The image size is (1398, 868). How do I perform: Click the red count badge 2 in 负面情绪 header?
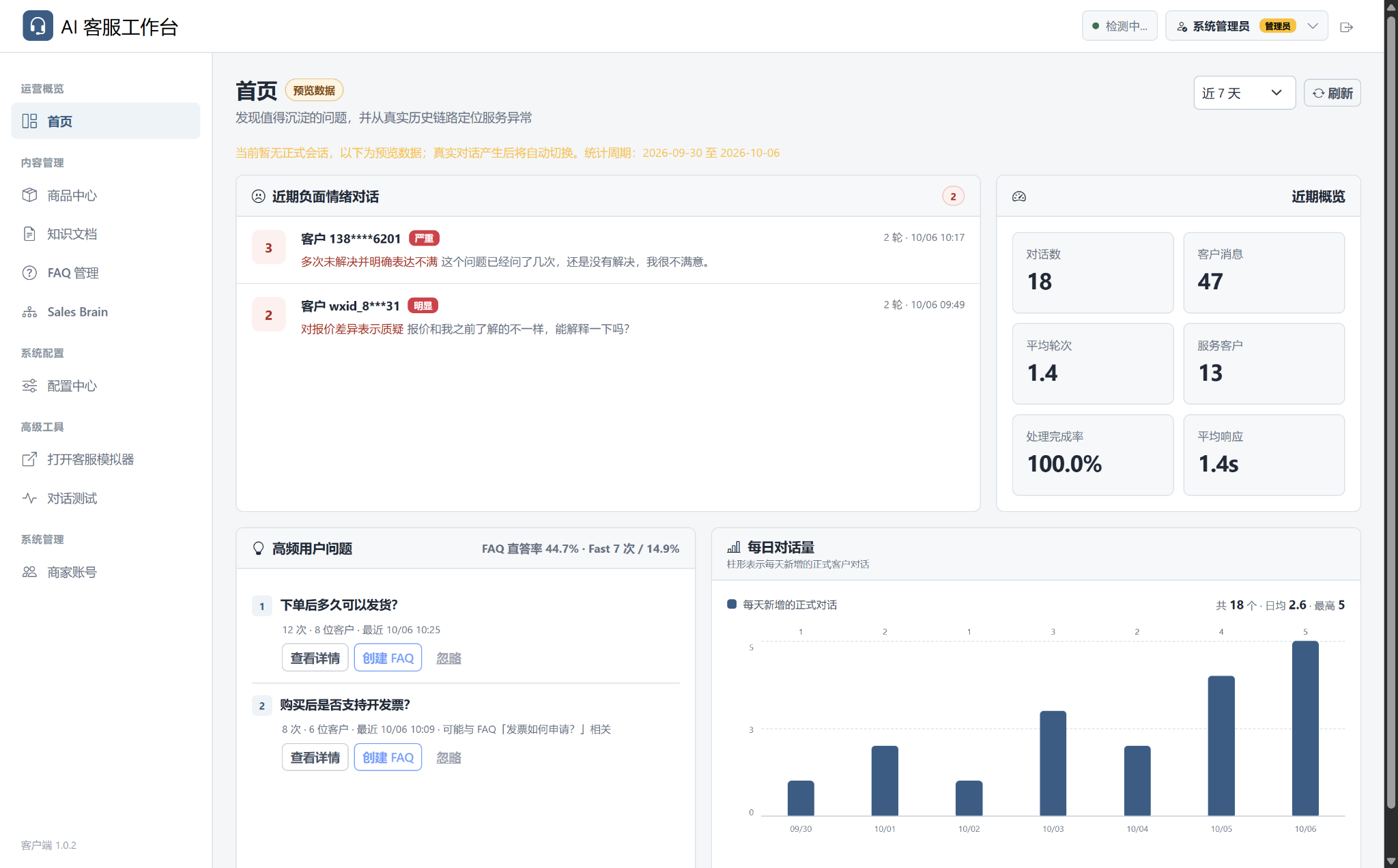(953, 197)
